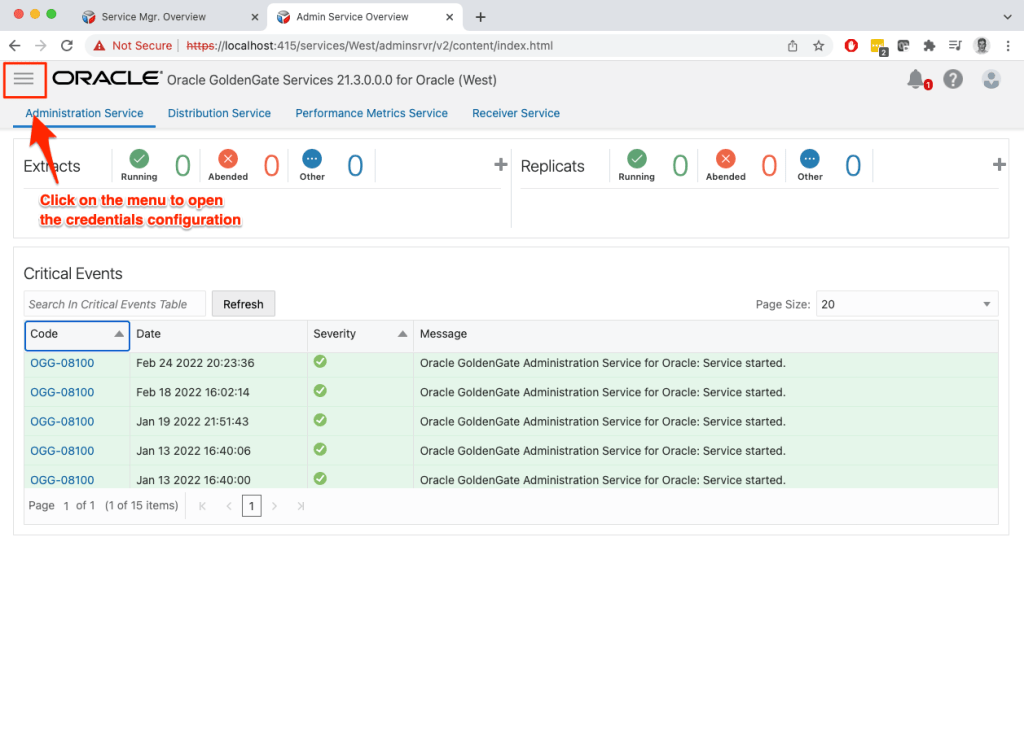Viewport: 1024px width, 738px height.
Task: Sort table by Severity column arrow
Action: (x=402, y=334)
